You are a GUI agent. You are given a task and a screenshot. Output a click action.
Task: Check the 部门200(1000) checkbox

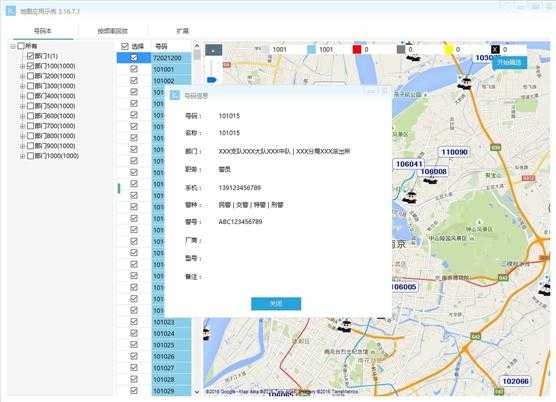pos(30,76)
